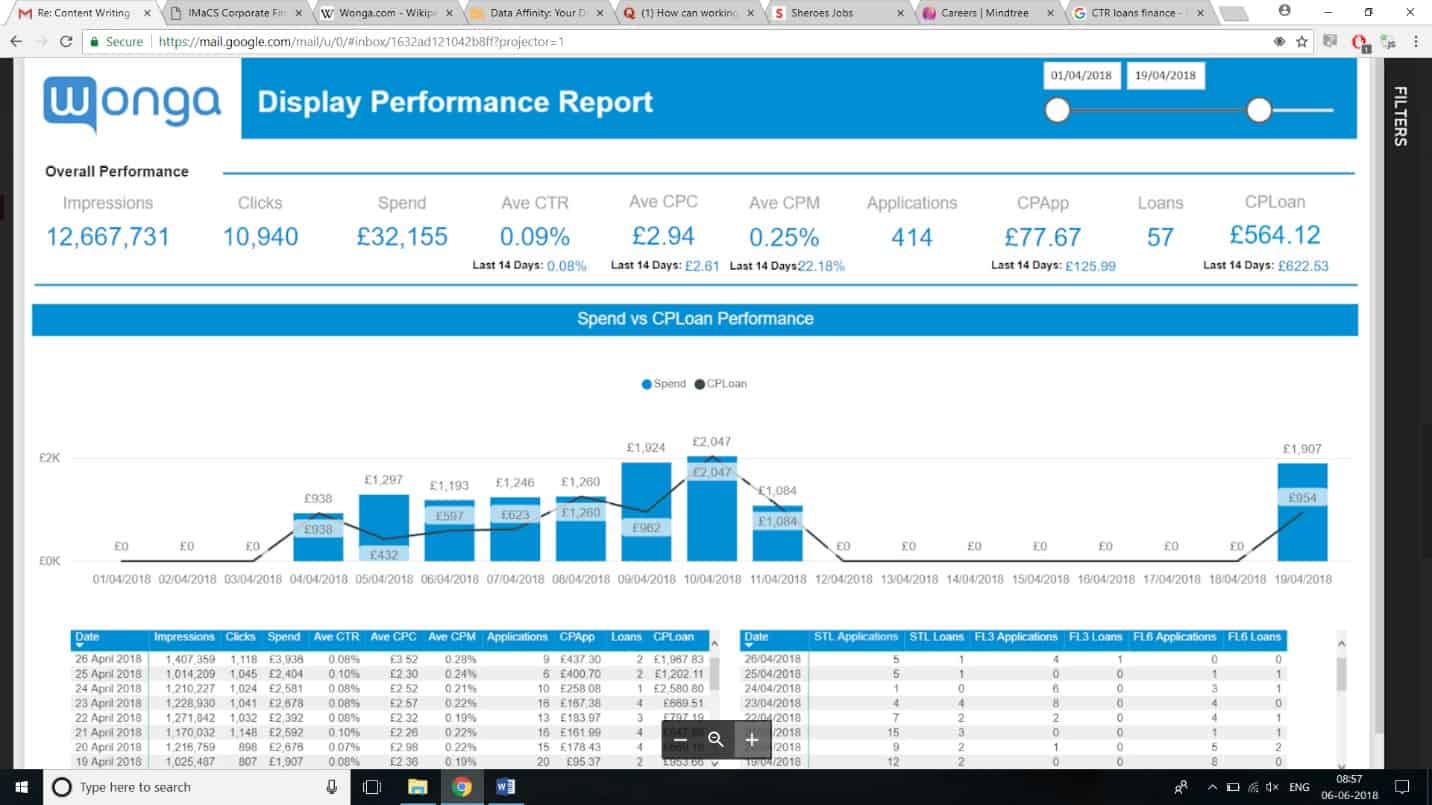Click the left date range slider handle
This screenshot has height=805, width=1432.
1057,110
